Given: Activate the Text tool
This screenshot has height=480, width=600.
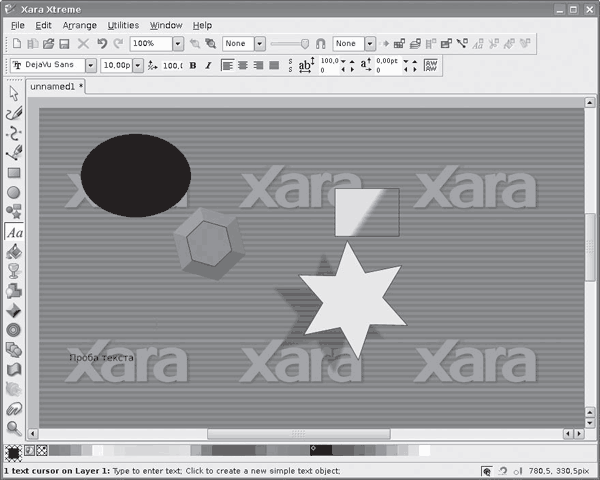Looking at the screenshot, I should [x=14, y=232].
